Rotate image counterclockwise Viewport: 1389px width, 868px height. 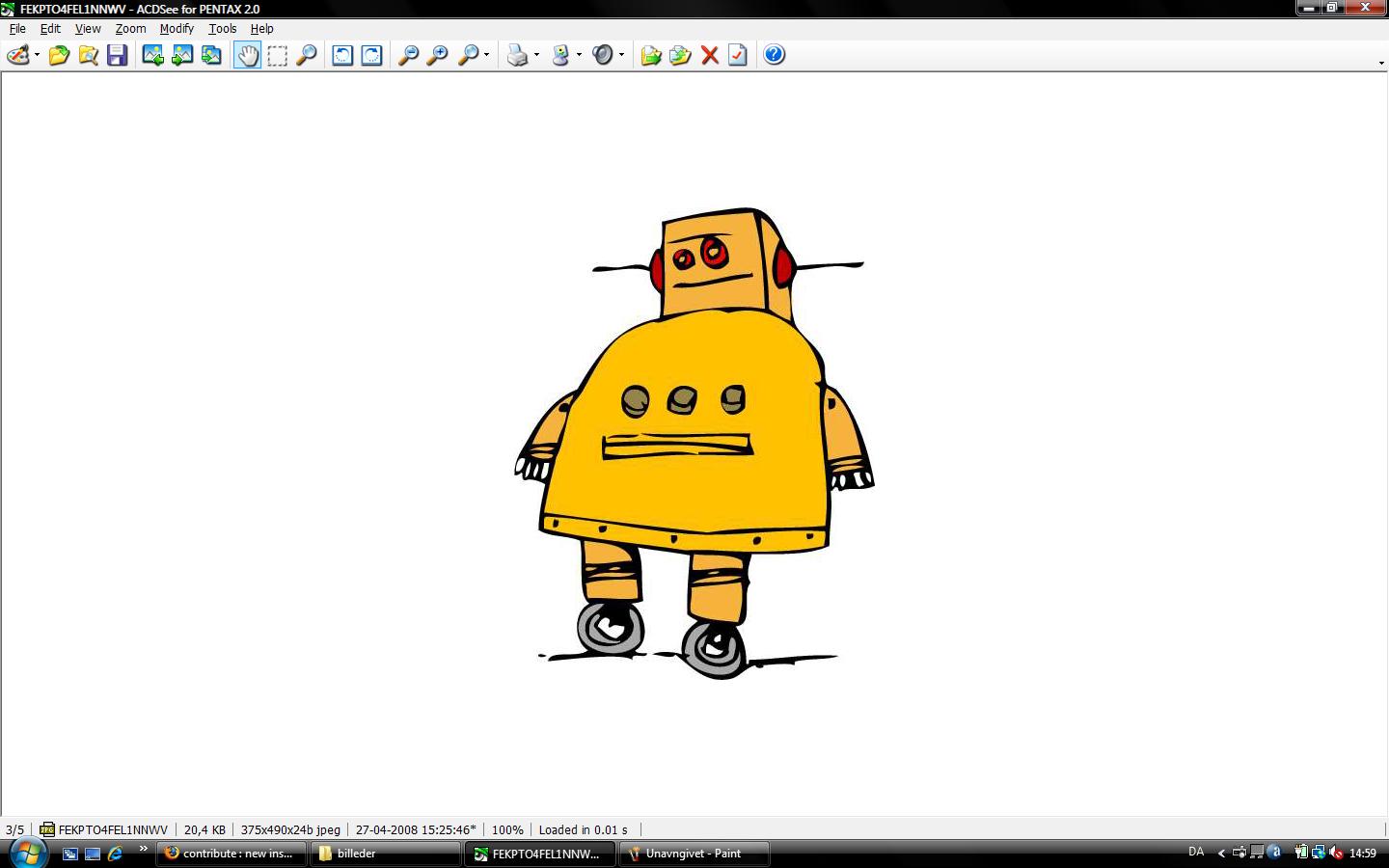pos(342,55)
